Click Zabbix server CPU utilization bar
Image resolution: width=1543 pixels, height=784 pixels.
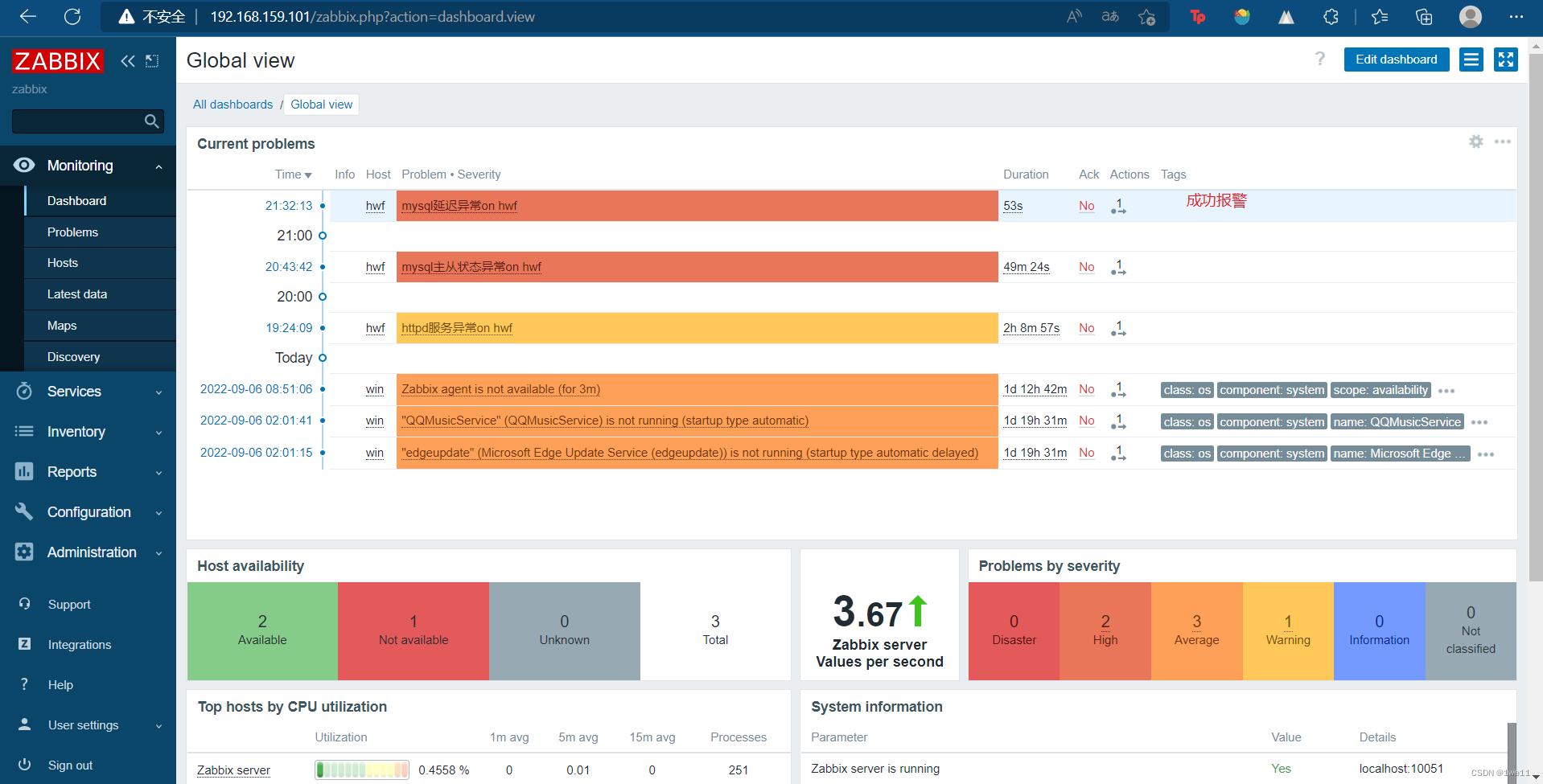coord(362,770)
